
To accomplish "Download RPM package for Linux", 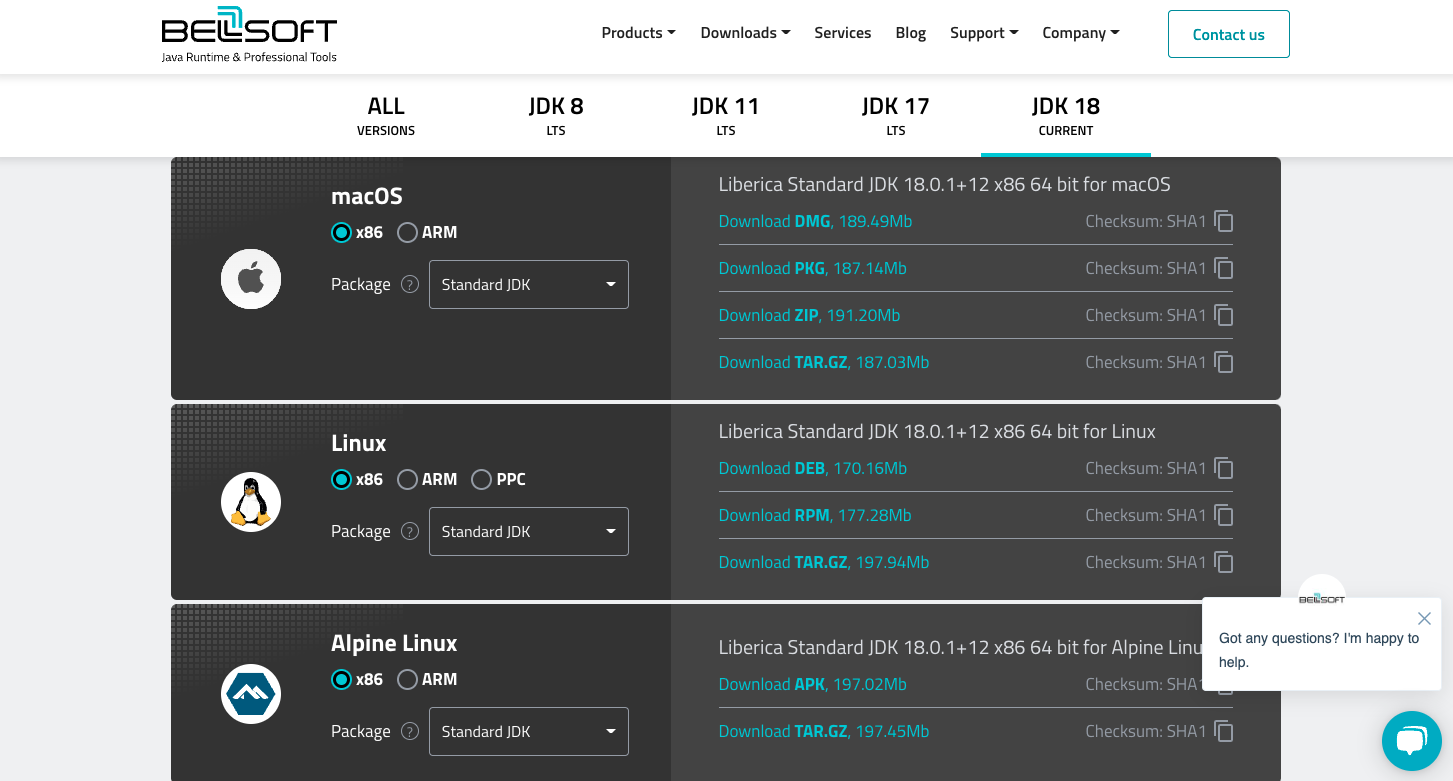I will coord(815,515).
